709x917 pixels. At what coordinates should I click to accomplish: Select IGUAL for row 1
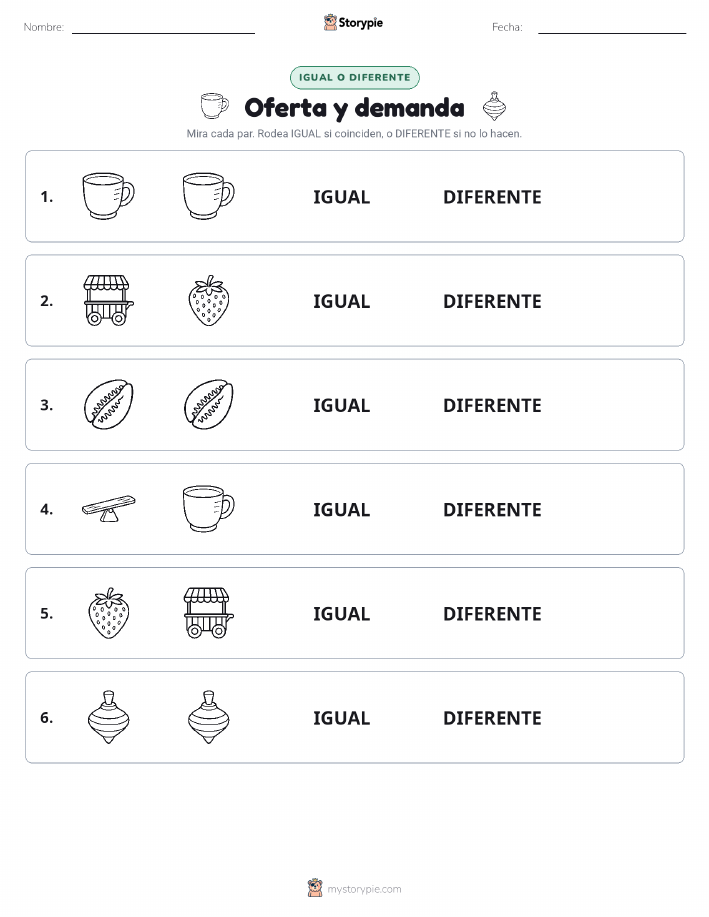coord(342,197)
